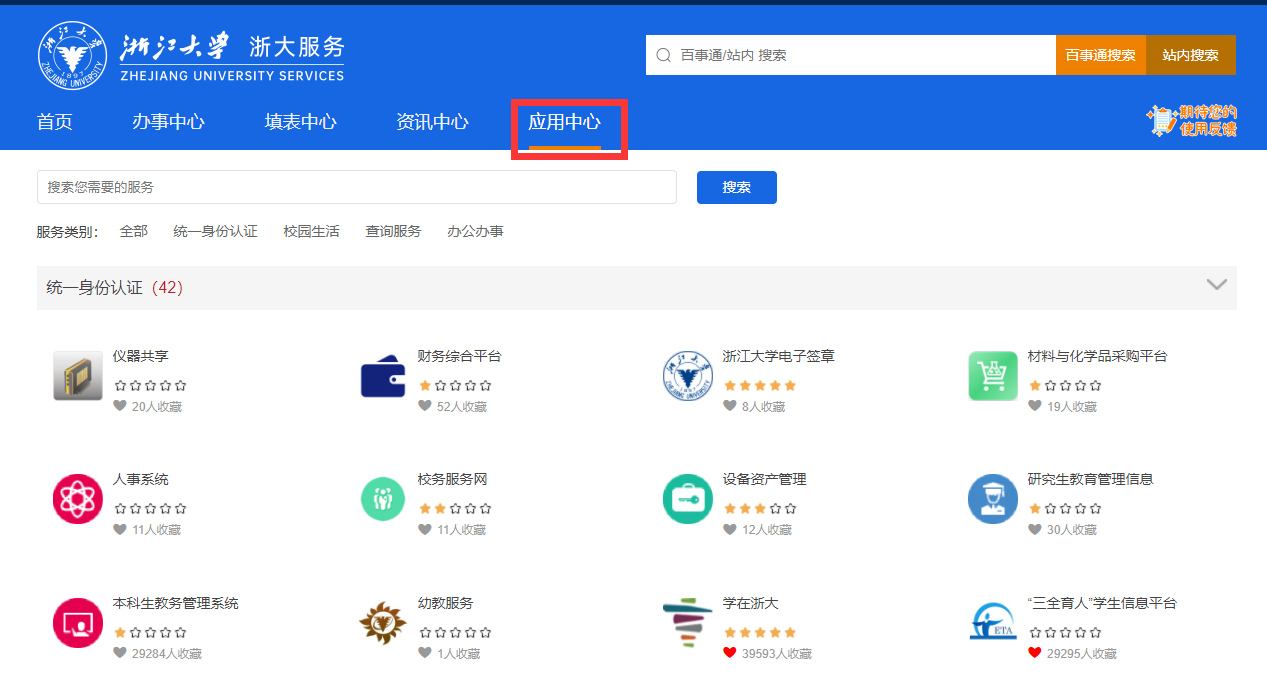1267x693 pixels.
Task: Open the 期待您的使用反馈 feedback icon
Action: (1192, 121)
